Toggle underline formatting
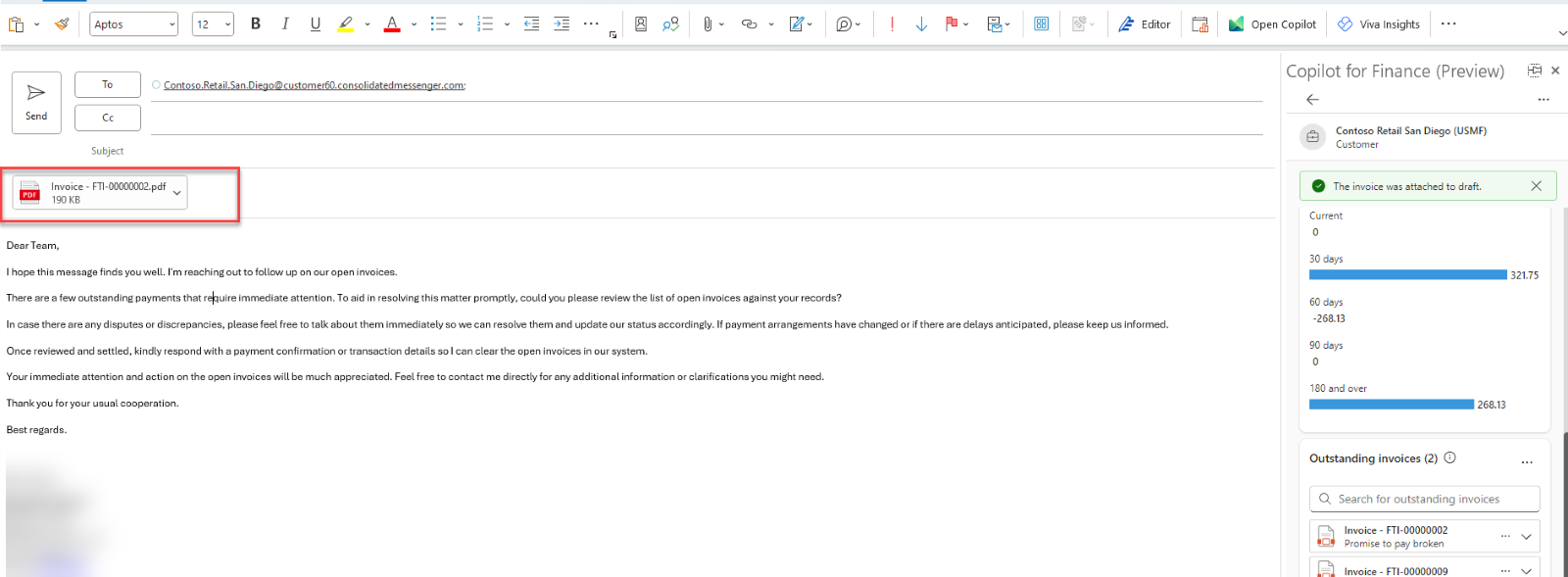Screen dimensions: 1568x577 point(316,24)
